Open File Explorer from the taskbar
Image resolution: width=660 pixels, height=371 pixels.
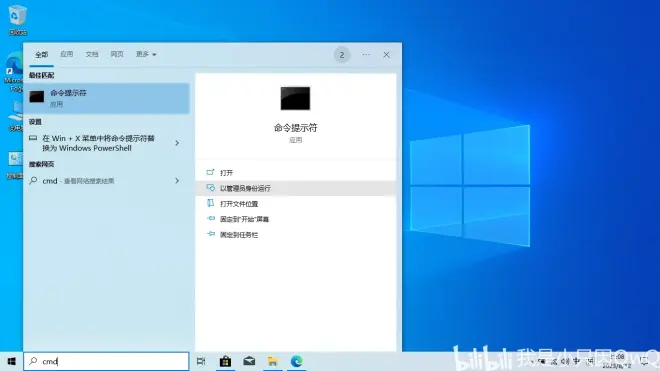coord(273,361)
